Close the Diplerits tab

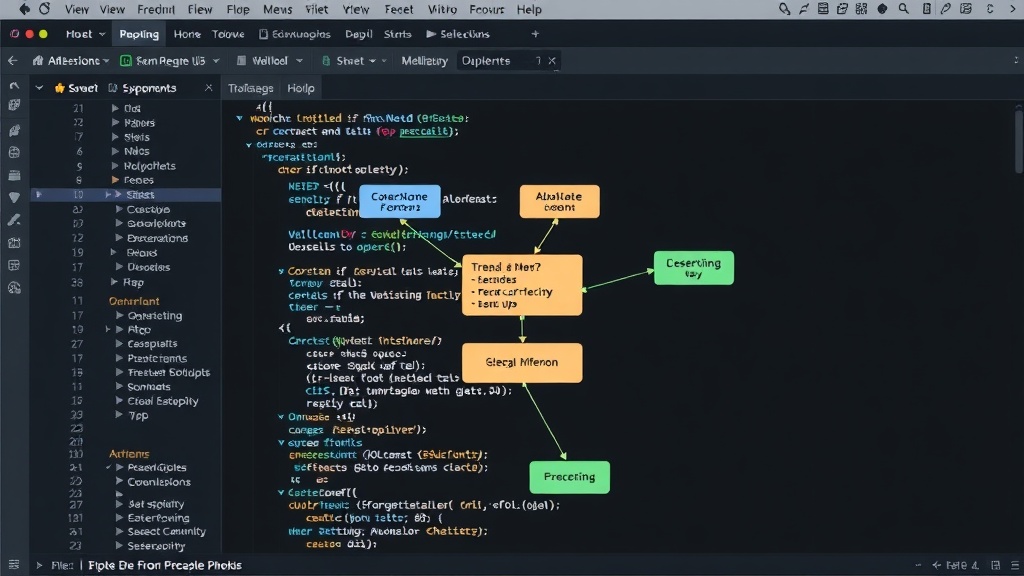click(552, 61)
